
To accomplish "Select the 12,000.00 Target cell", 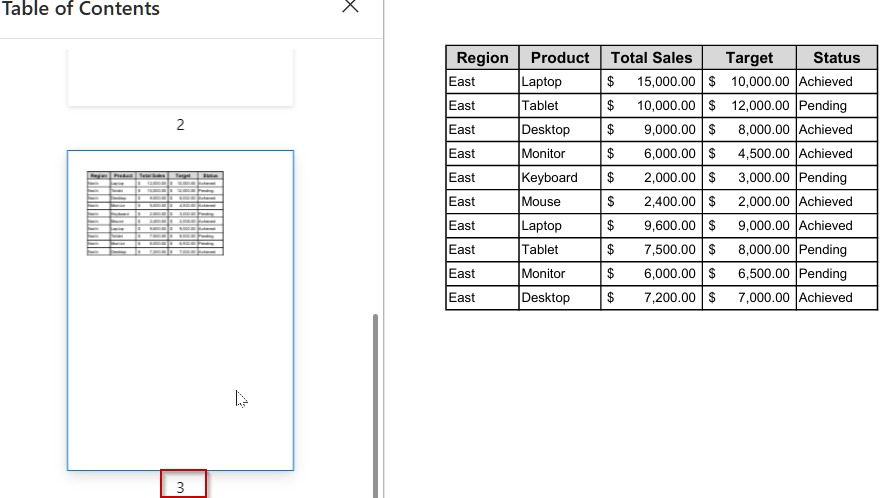I will [749, 106].
